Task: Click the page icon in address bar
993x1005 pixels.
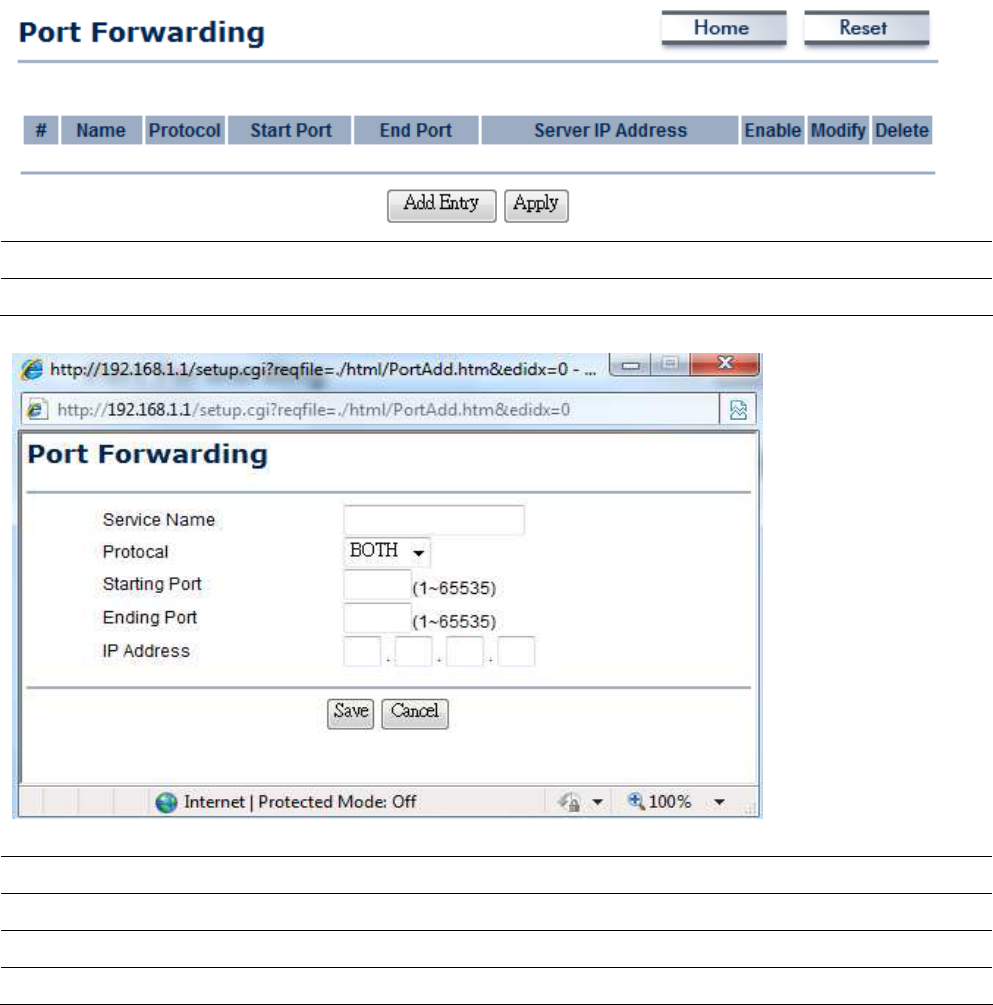Action: point(37,410)
